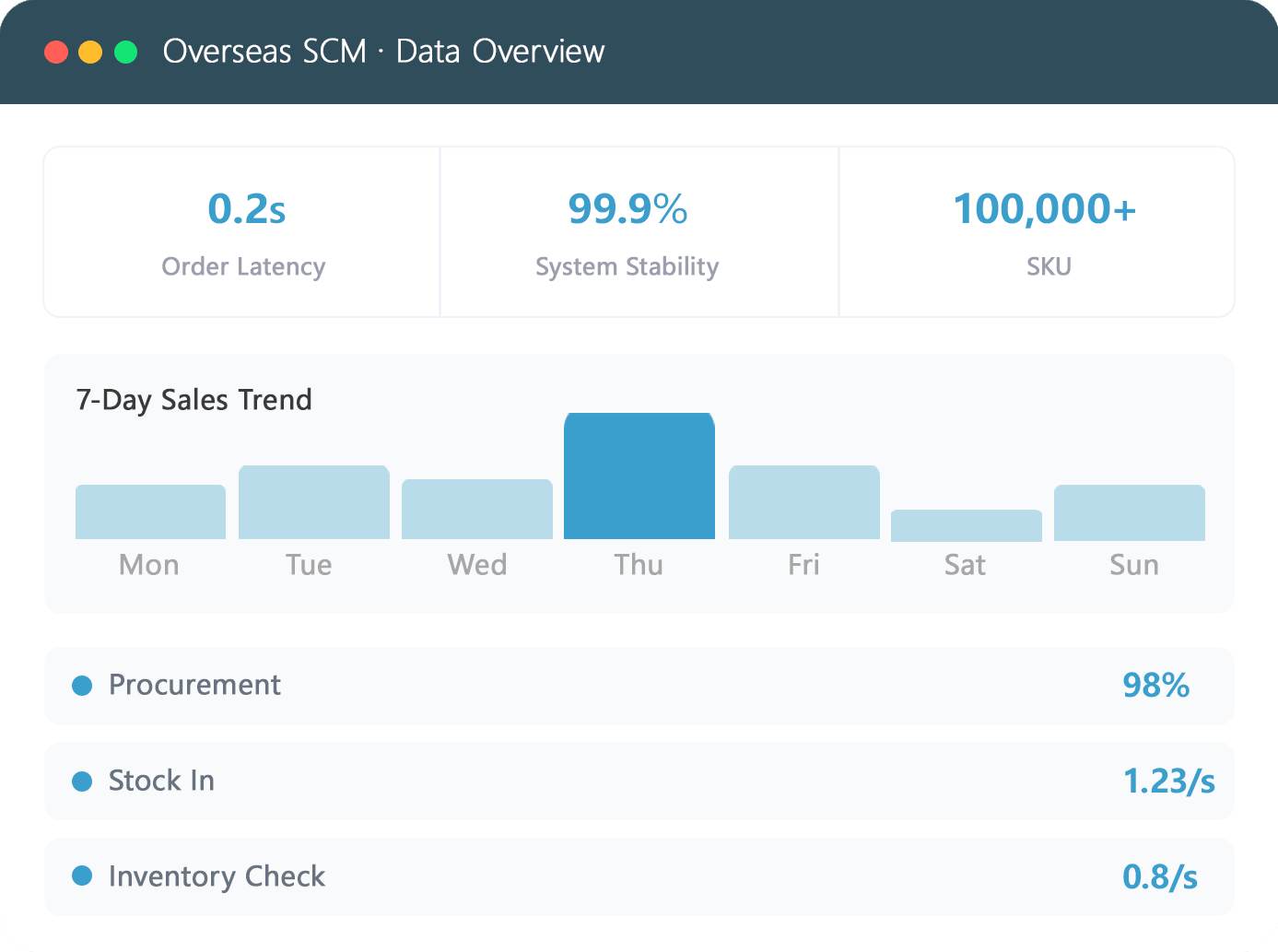Select the Wed sales bar

477,509
